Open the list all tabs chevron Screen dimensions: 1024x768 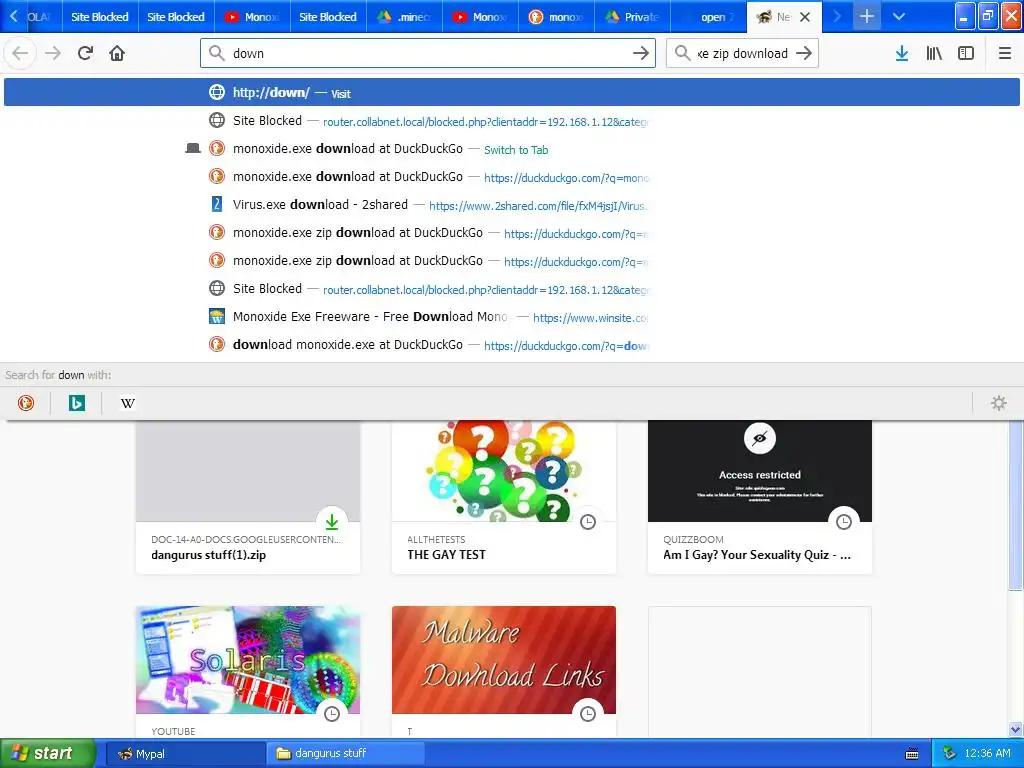click(899, 16)
